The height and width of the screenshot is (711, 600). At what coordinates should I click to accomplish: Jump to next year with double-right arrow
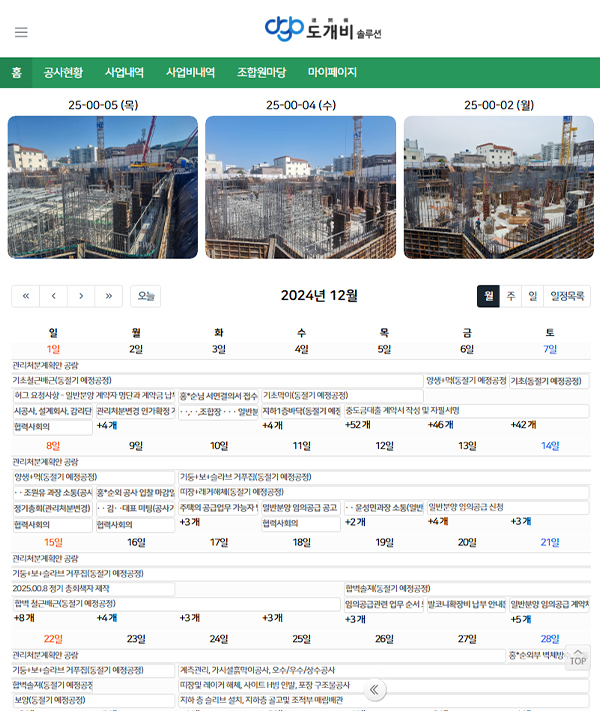click(x=109, y=296)
